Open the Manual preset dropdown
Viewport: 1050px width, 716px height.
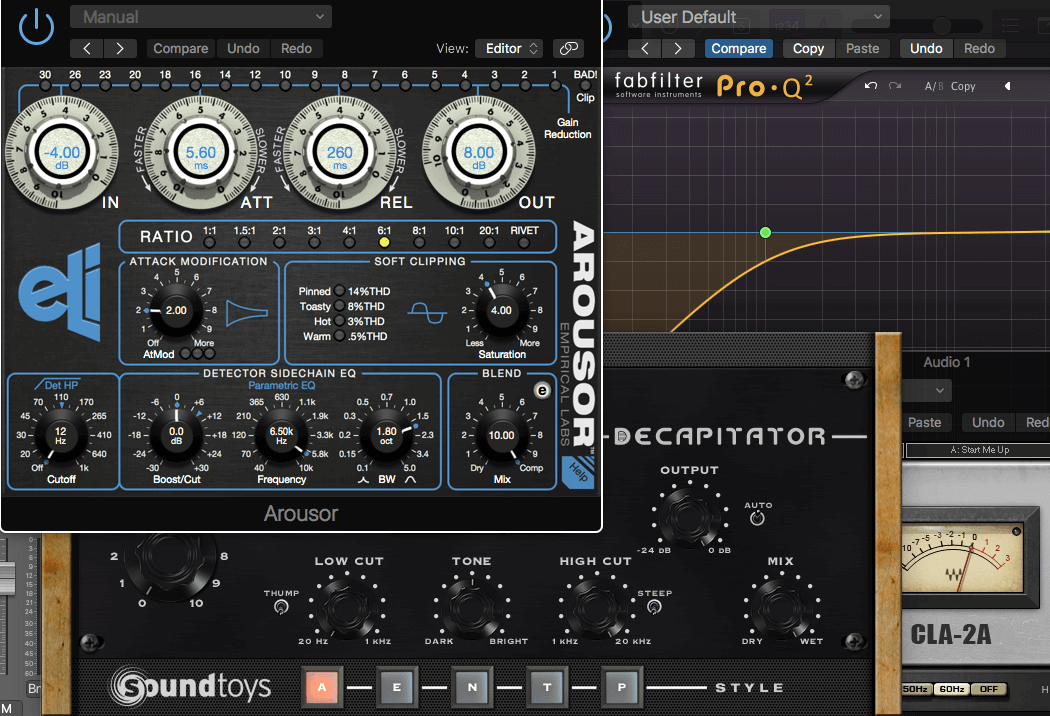(201, 17)
